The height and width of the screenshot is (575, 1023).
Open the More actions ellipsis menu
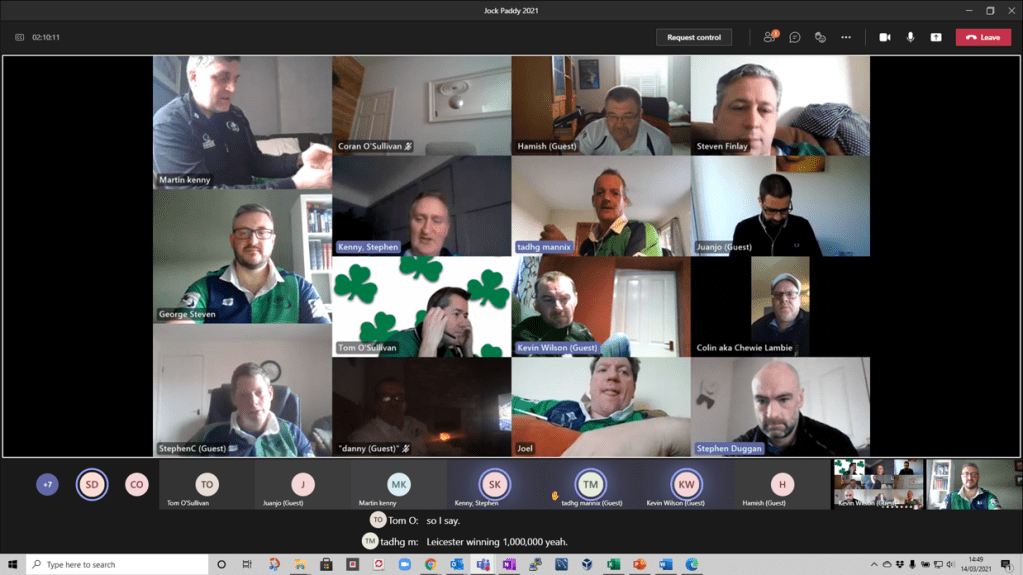click(846, 37)
